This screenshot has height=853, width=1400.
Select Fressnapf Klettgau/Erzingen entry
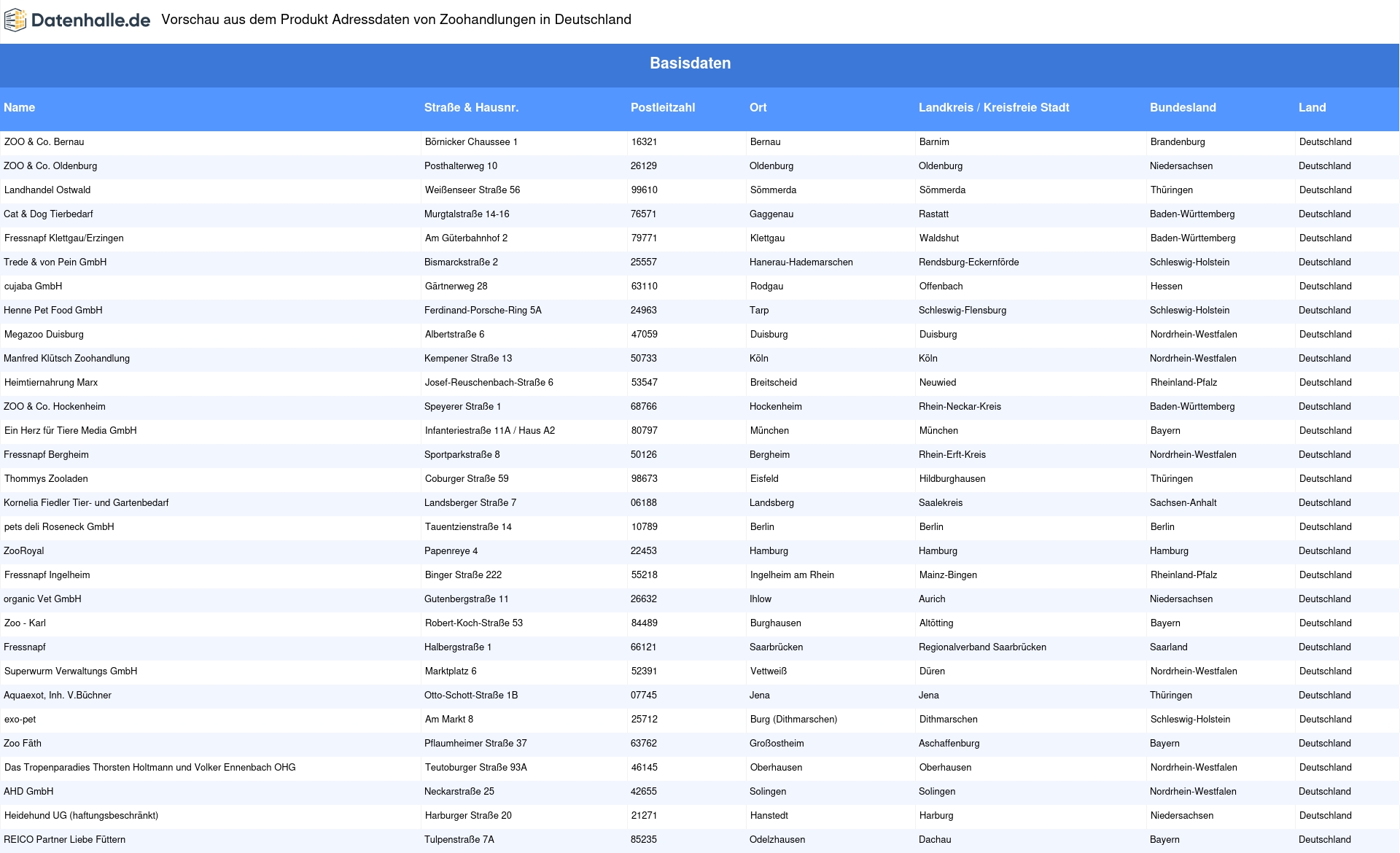pos(64,238)
